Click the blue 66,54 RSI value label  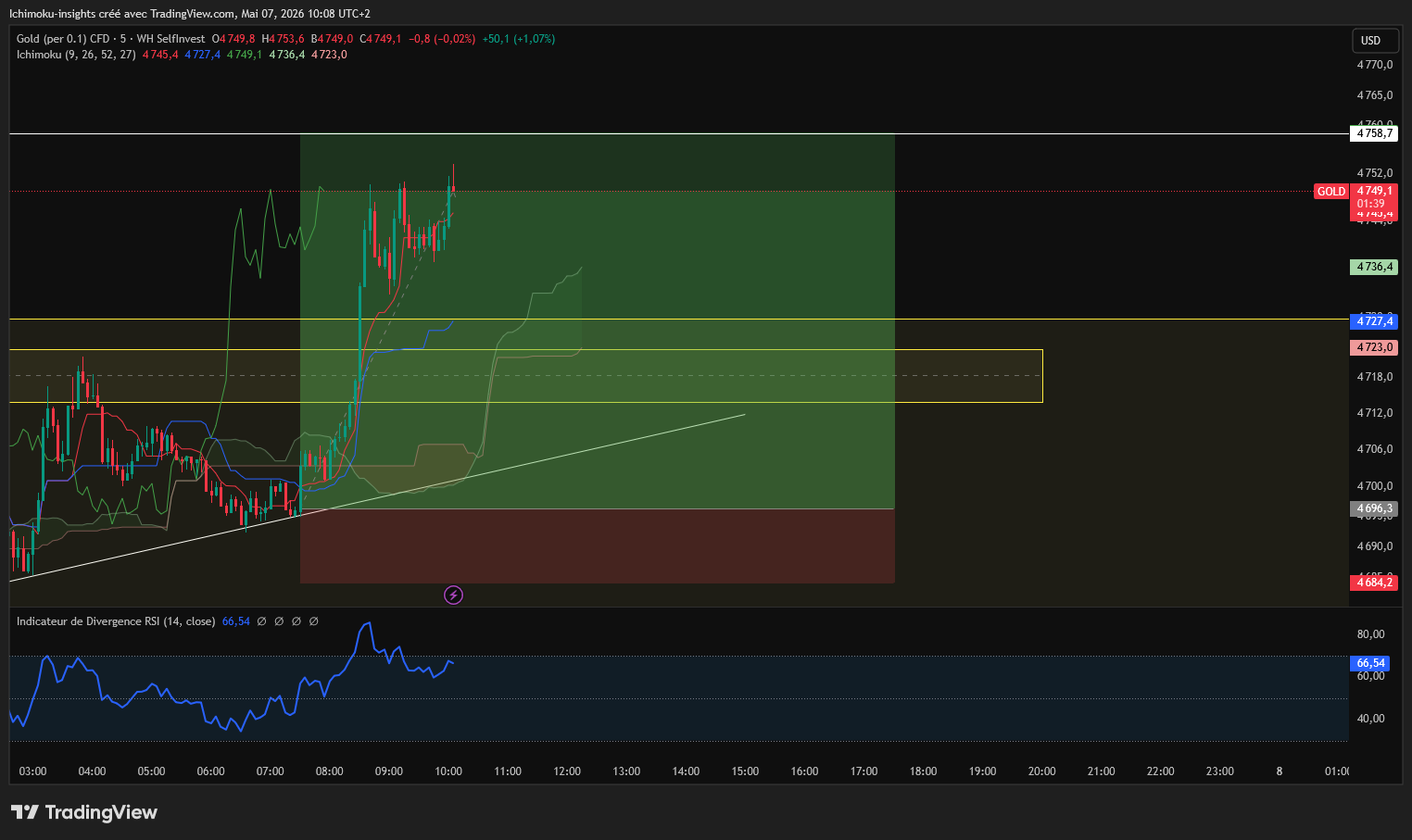pyautogui.click(x=1370, y=663)
